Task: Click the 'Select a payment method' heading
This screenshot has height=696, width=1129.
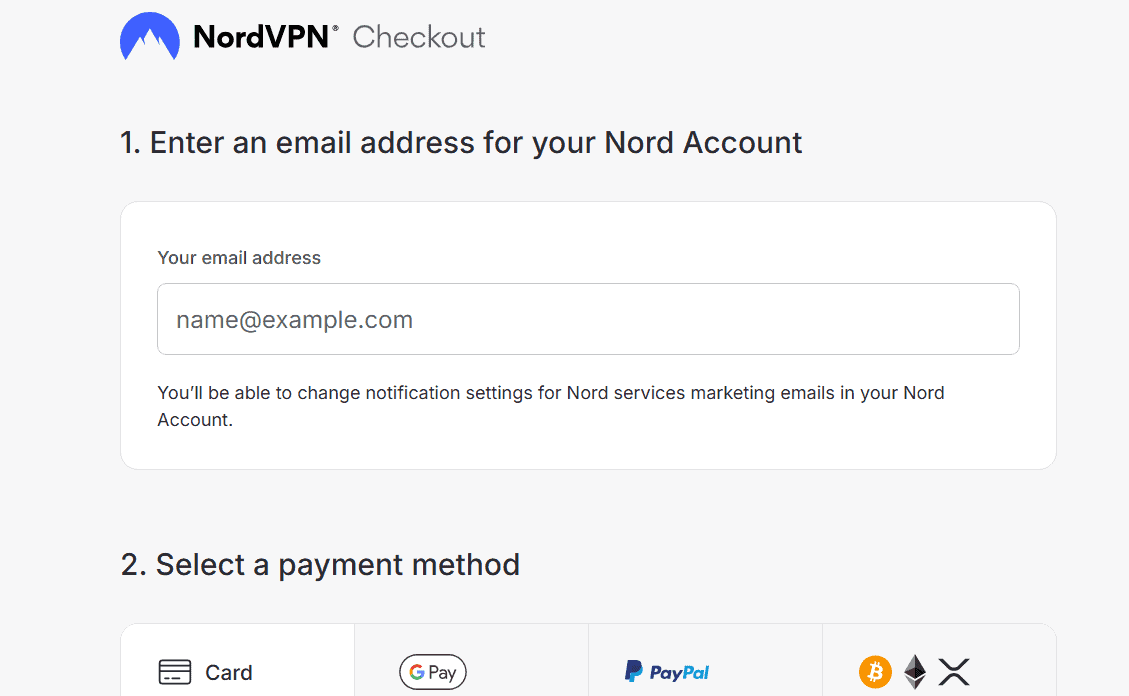Action: point(320,565)
